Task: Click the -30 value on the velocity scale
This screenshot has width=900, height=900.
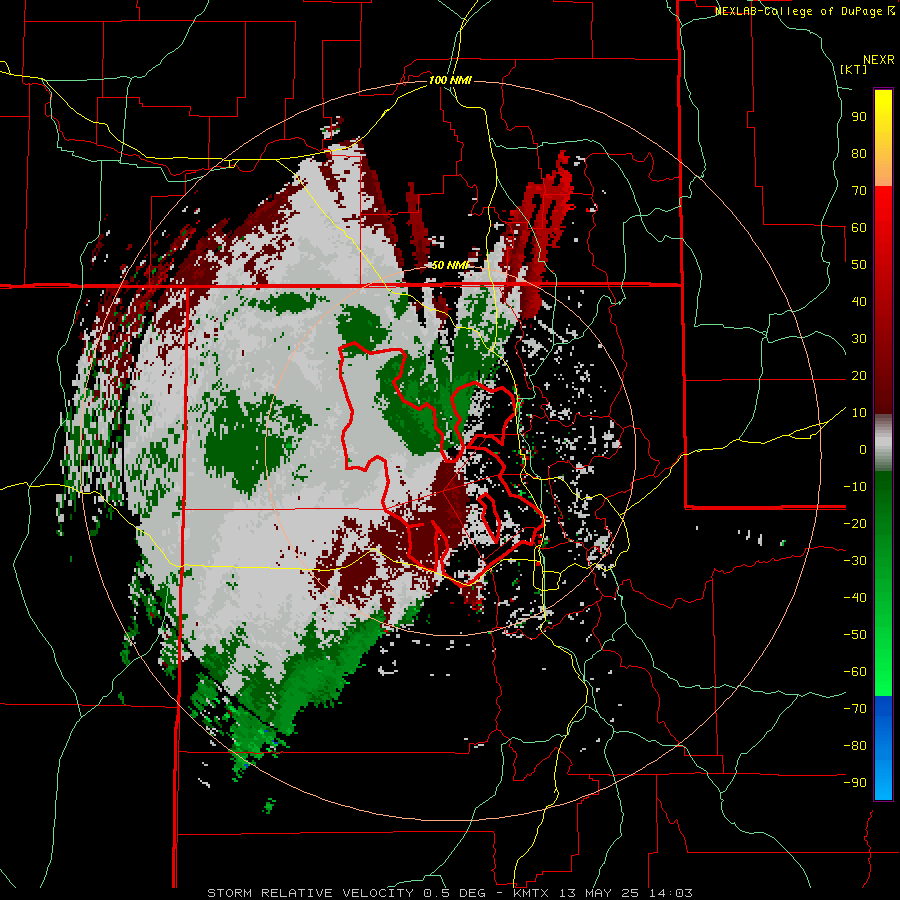Action: coord(855,561)
